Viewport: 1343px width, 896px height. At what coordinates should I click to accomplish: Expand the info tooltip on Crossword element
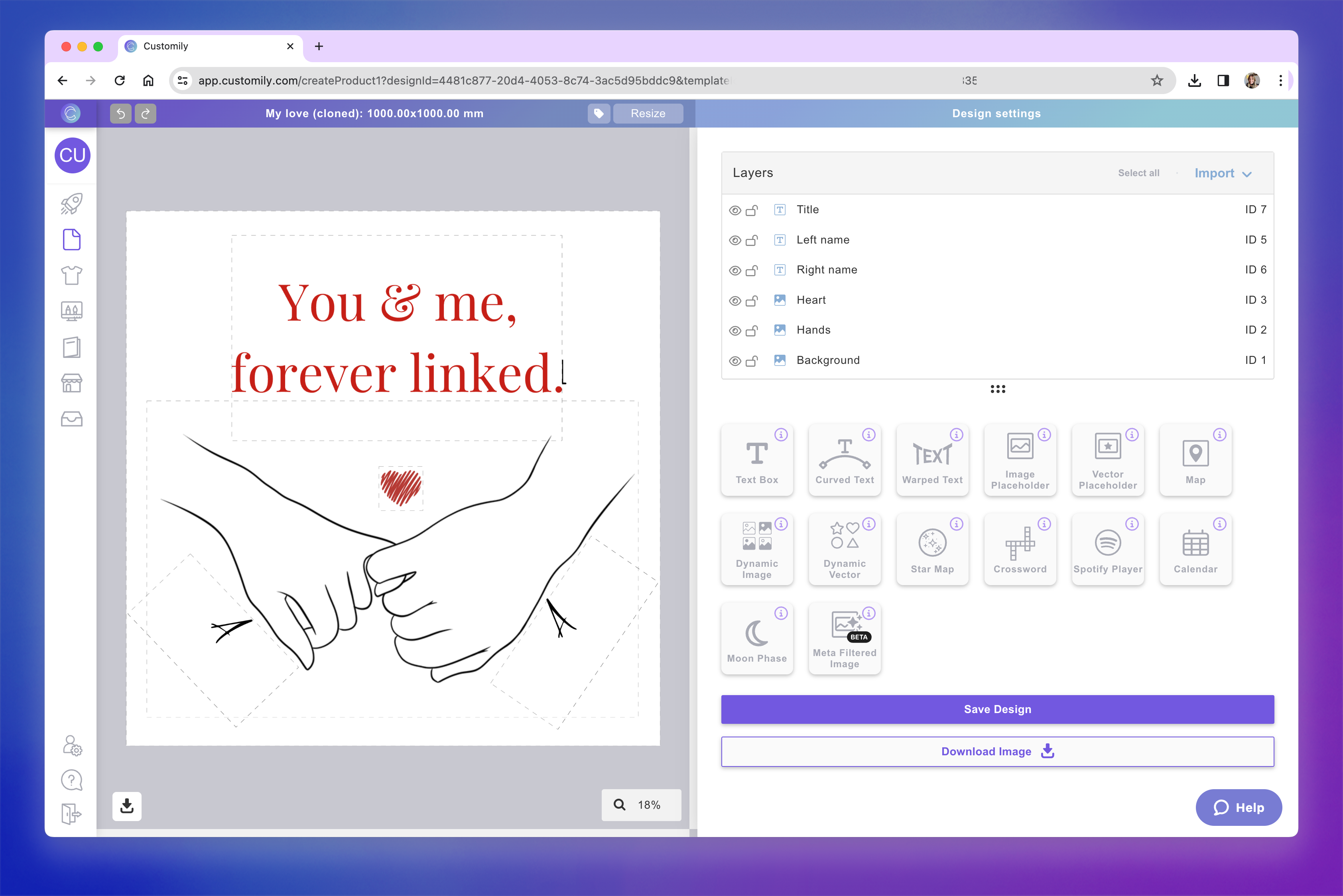pyautogui.click(x=1045, y=524)
